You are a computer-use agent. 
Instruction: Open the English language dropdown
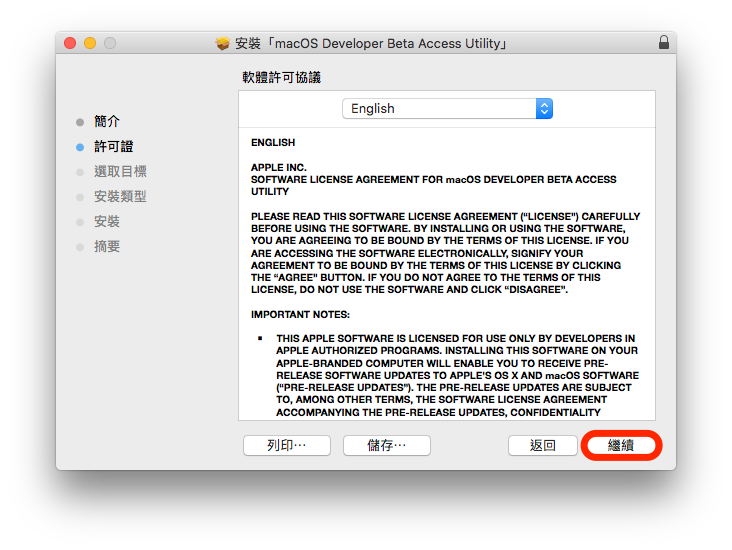[x=447, y=108]
